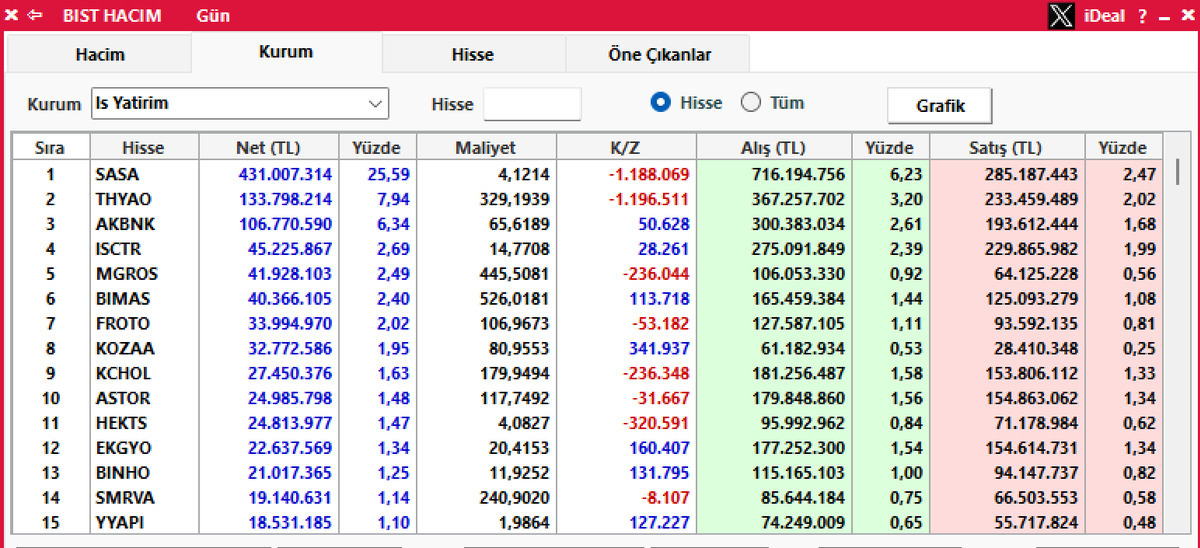Sort by the Sıra column header
Image resolution: width=1200 pixels, height=548 pixels.
tap(49, 148)
